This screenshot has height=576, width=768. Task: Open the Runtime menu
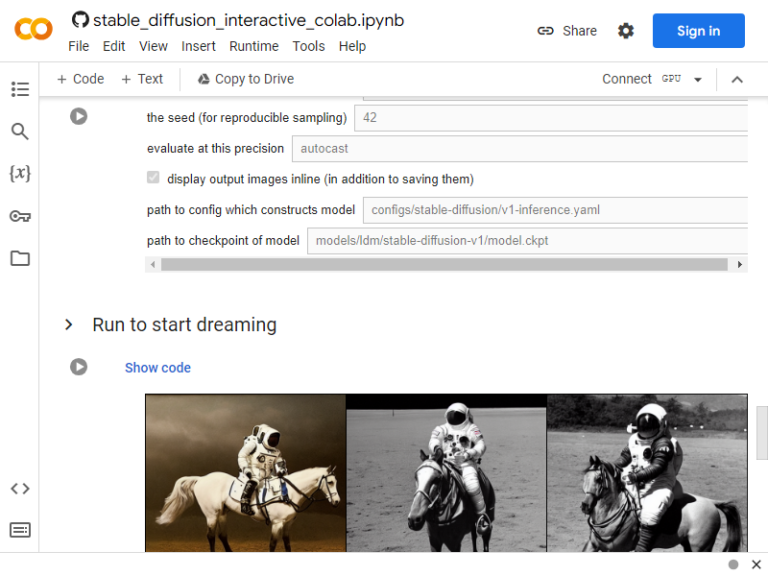[254, 46]
